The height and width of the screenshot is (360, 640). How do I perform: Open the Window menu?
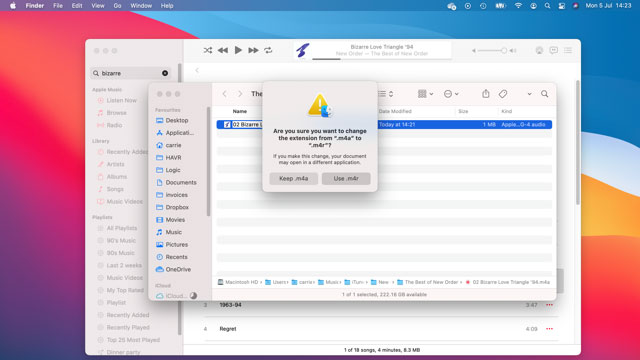point(141,6)
